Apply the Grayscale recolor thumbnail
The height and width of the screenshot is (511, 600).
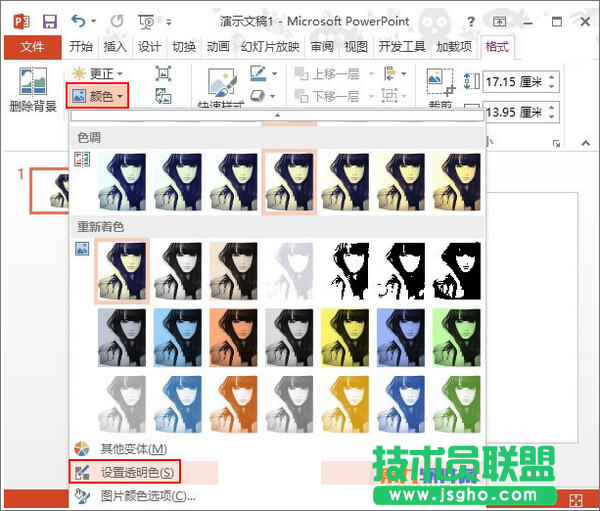coord(178,271)
